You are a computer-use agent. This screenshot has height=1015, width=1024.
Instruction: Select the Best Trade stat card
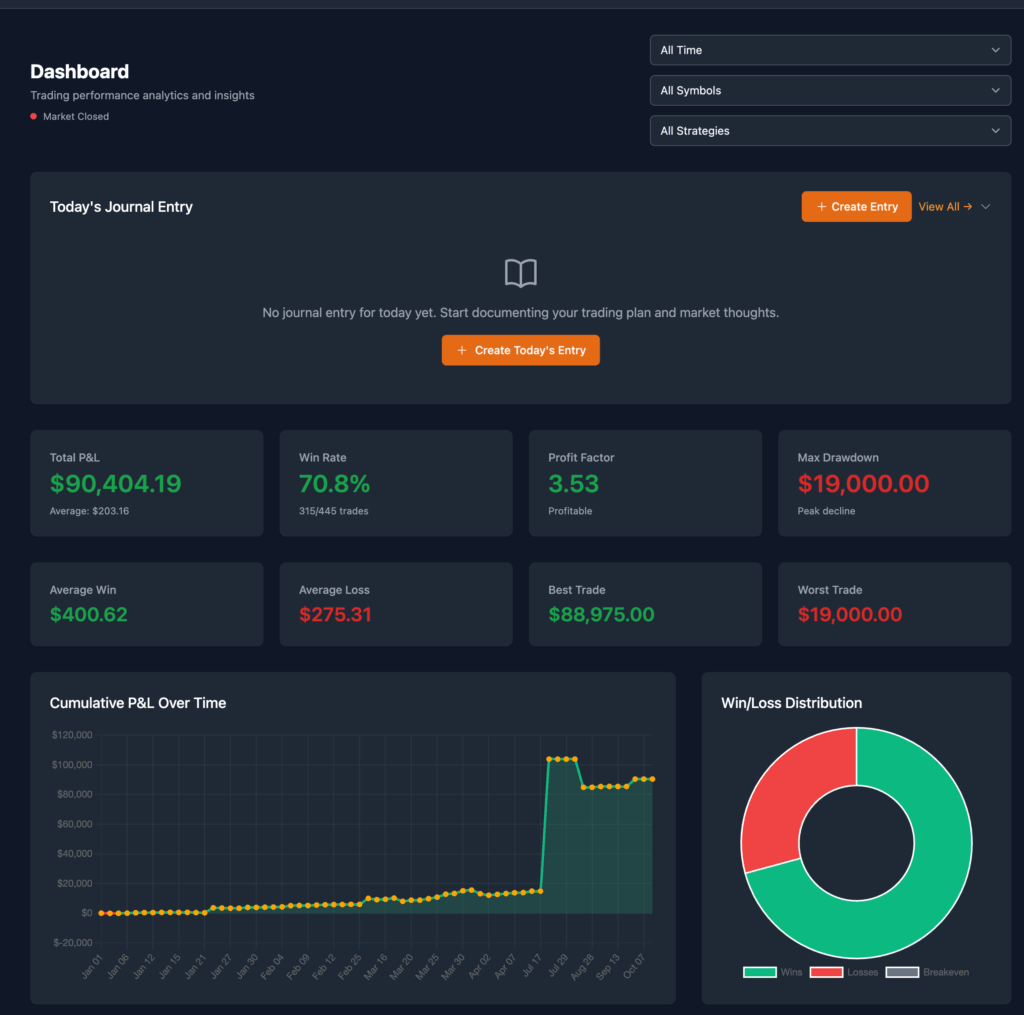coord(645,604)
